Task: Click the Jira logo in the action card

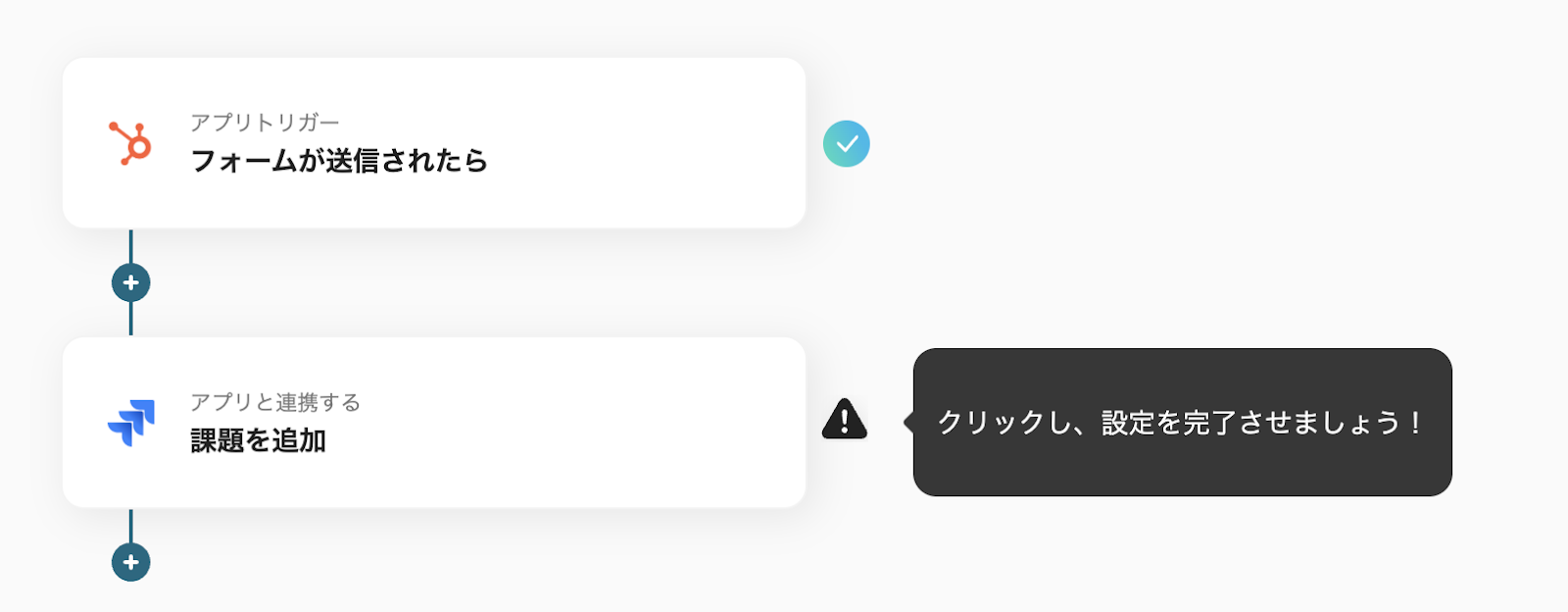Action: pyautogui.click(x=131, y=423)
